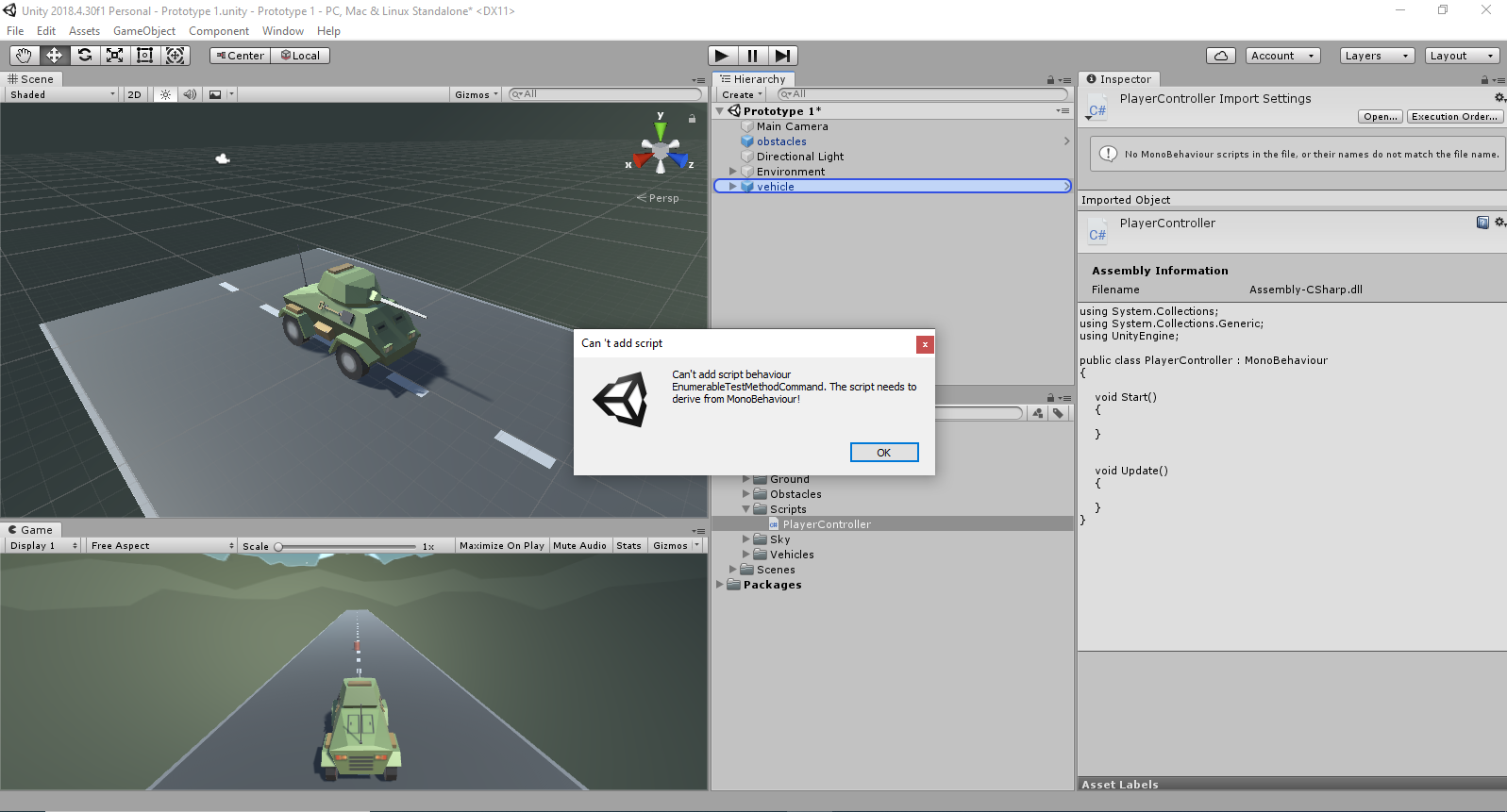Expand the Vehicles folder
This screenshot has height=812, width=1507.
tap(745, 555)
